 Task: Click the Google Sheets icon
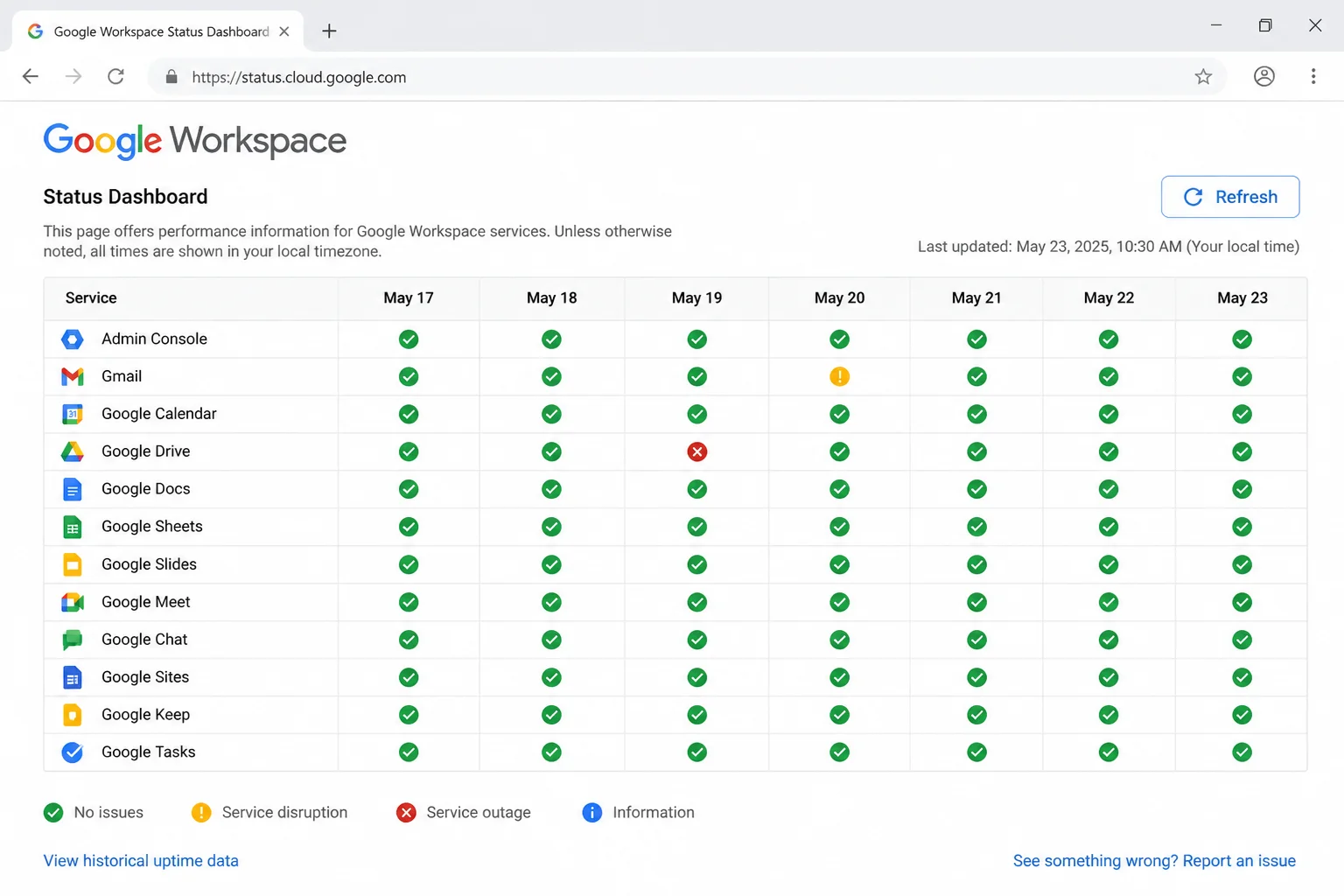tap(73, 527)
